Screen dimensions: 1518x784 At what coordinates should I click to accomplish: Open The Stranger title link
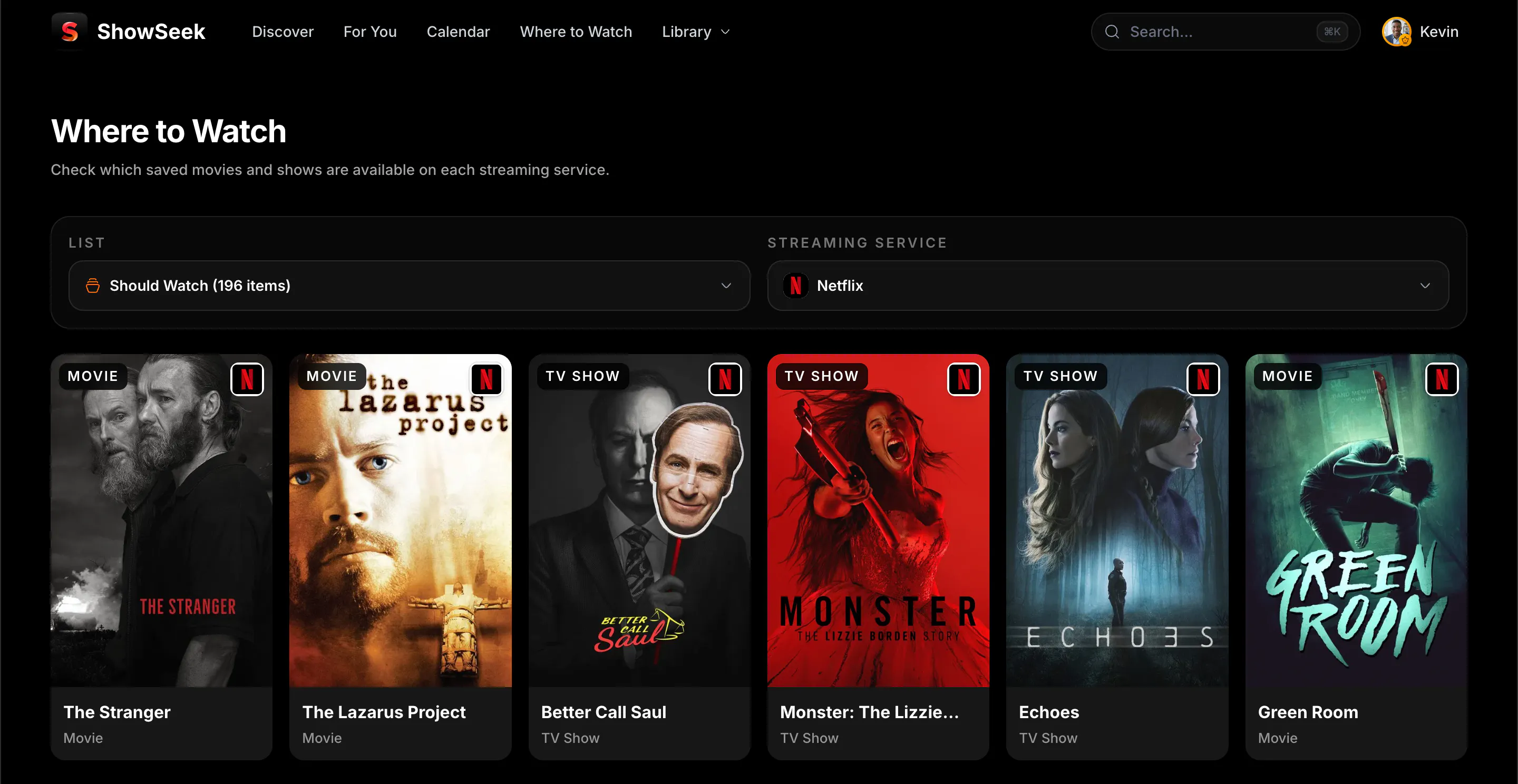(x=116, y=712)
